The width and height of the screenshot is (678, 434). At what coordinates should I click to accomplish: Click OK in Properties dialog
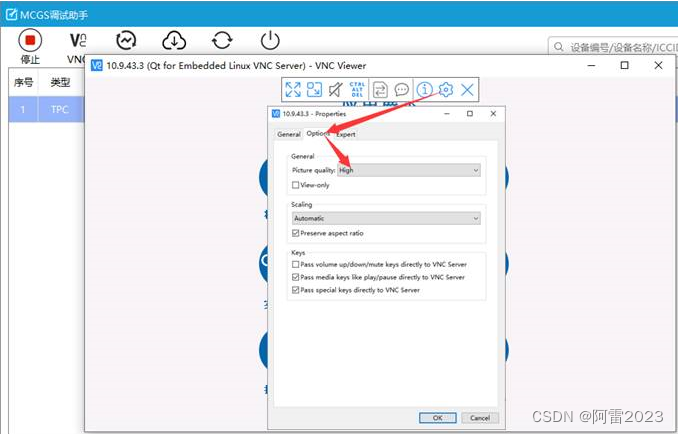(x=438, y=418)
